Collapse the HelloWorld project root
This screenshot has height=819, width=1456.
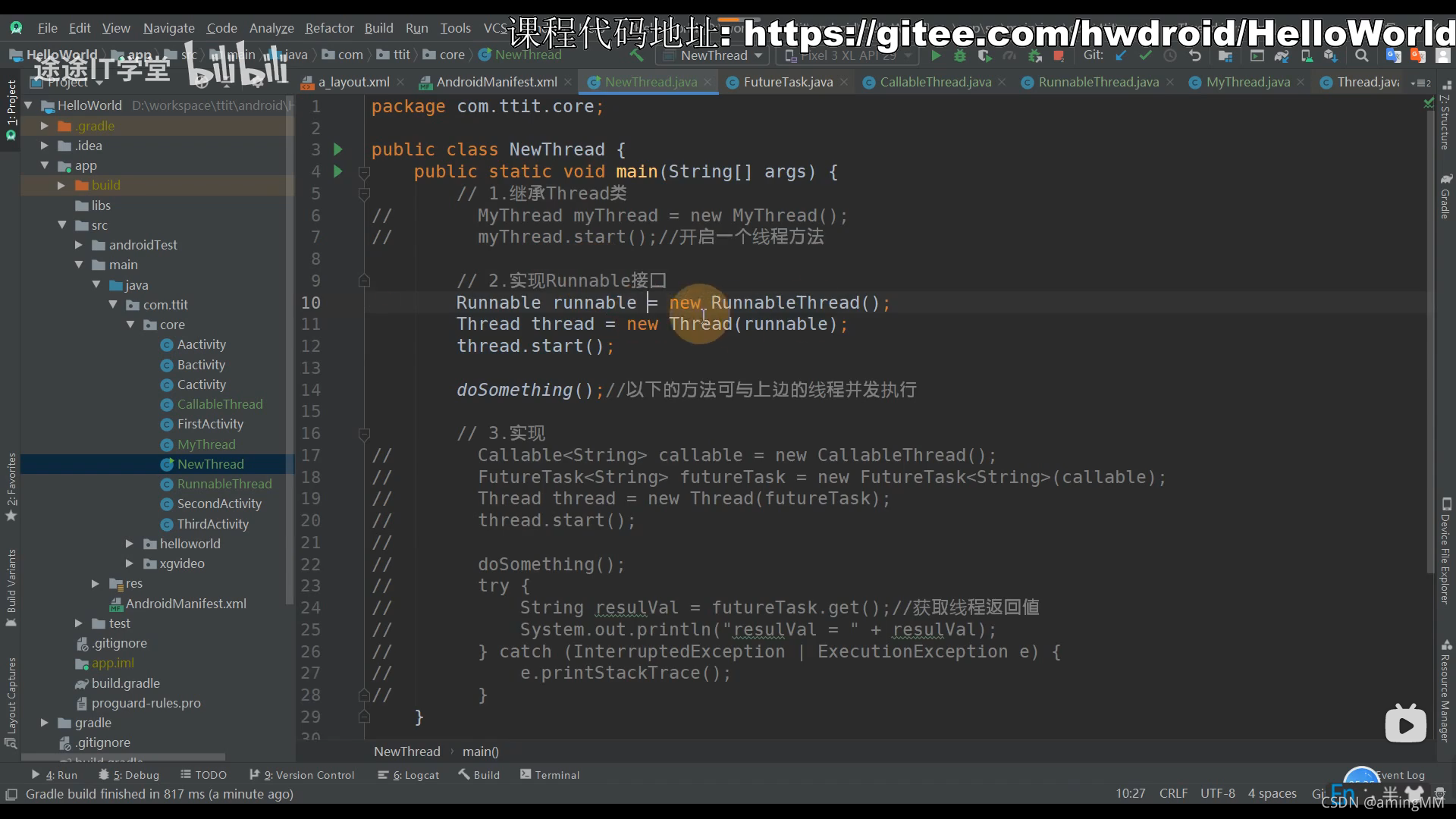29,105
